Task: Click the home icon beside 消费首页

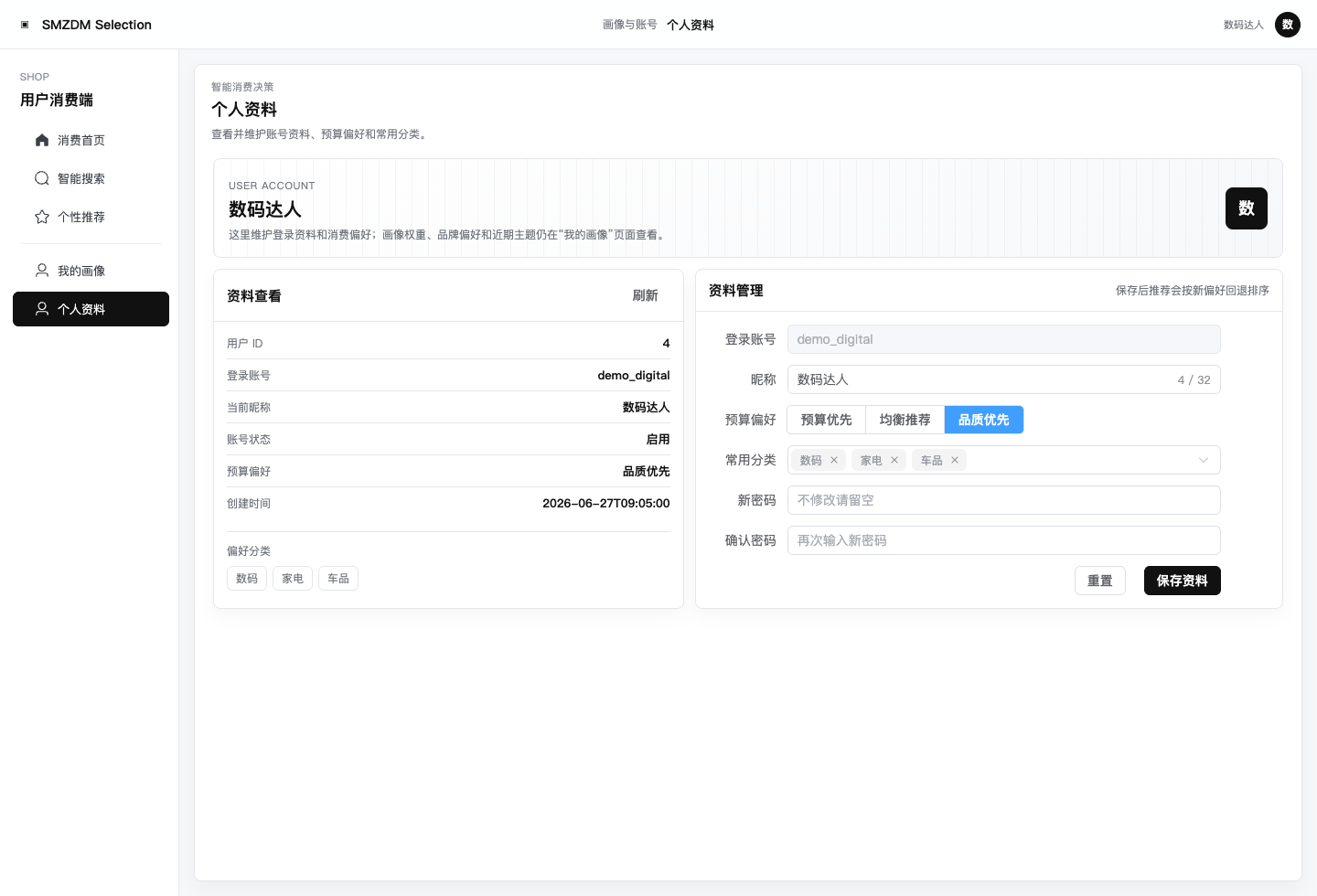Action: [x=42, y=140]
